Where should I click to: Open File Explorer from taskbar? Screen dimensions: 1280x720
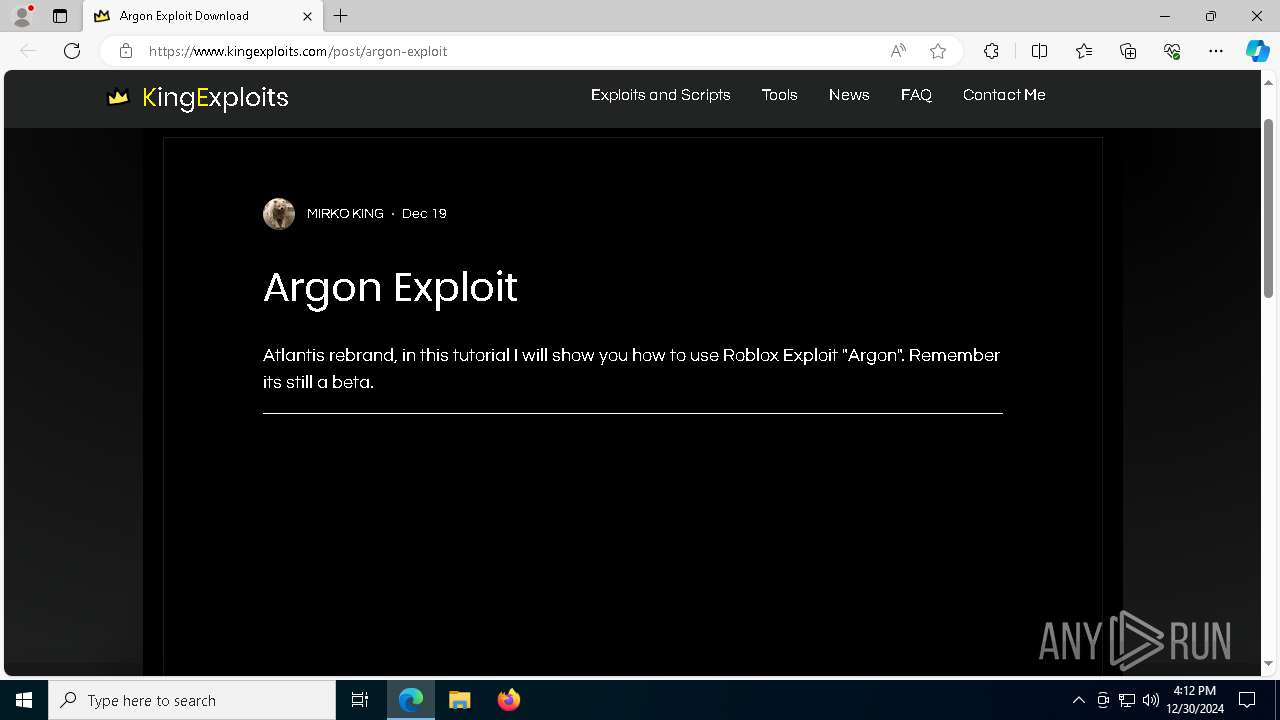(460, 700)
